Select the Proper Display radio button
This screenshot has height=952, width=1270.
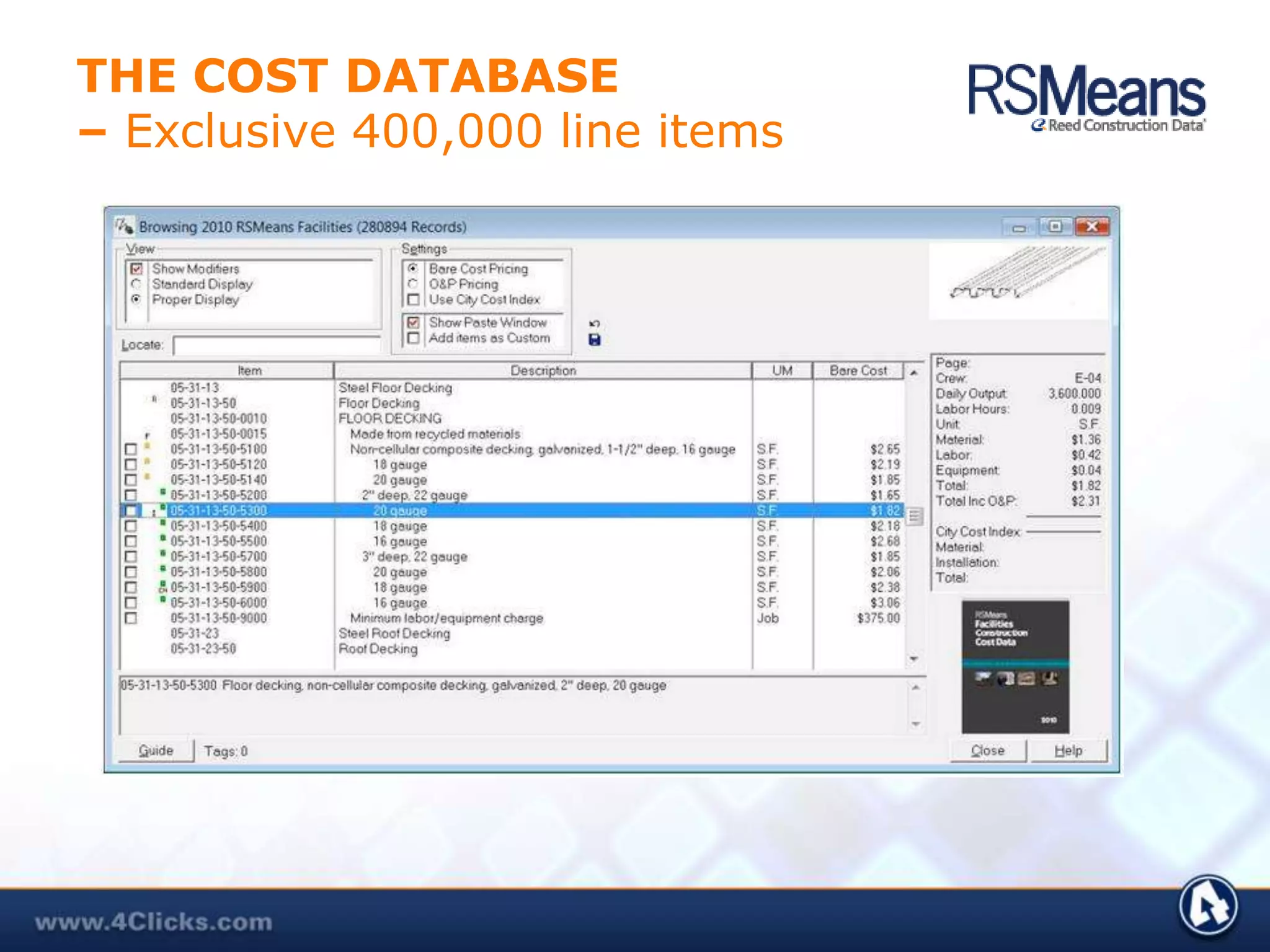coord(136,299)
